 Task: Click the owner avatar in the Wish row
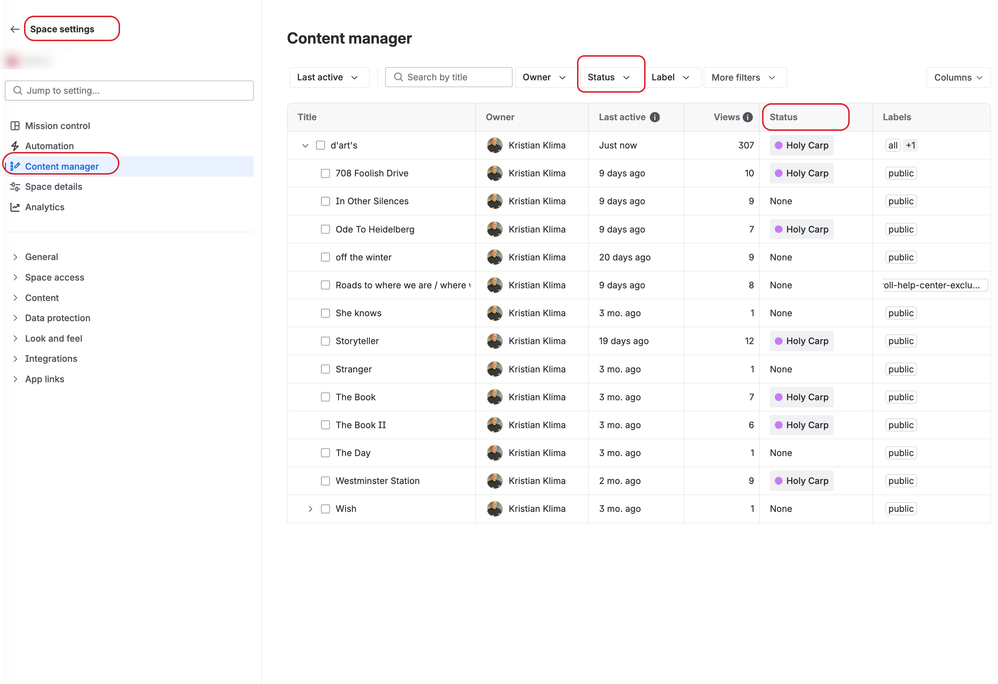coord(495,509)
